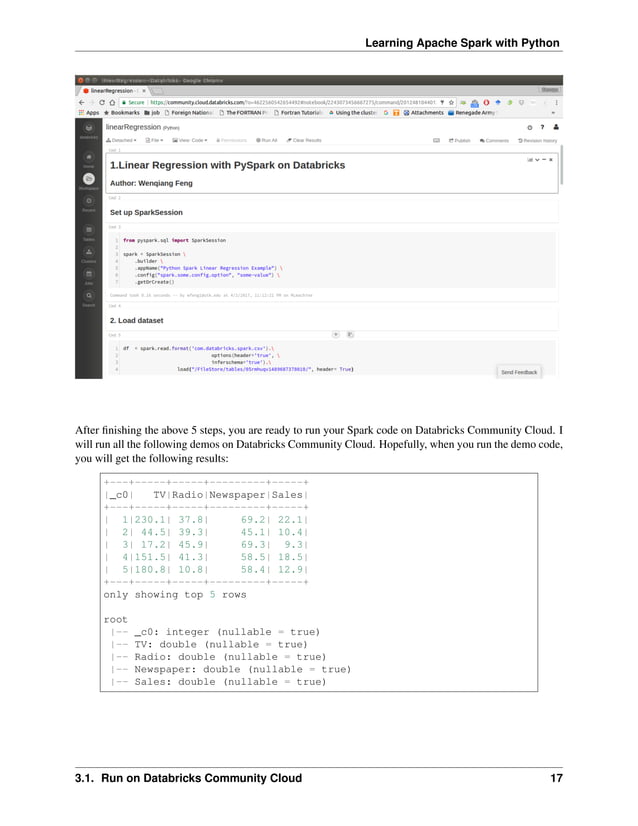
Task: Open the Foreign National bookmark
Action: pos(189,113)
